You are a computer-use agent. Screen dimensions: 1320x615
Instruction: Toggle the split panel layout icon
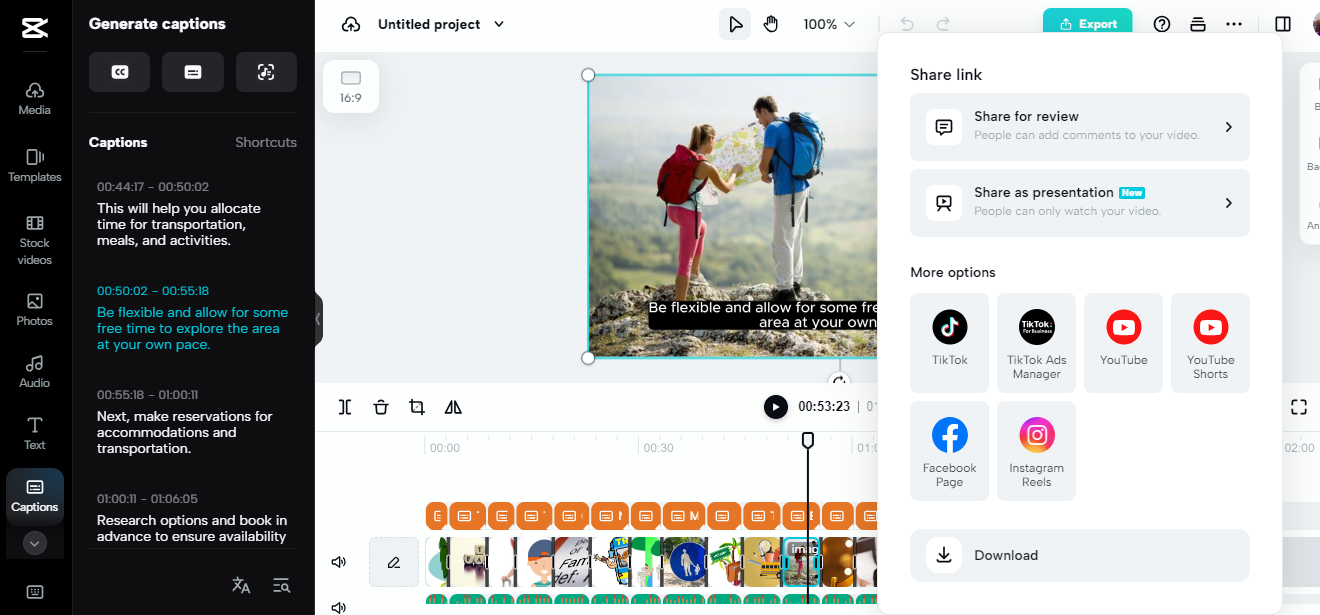[1283, 24]
